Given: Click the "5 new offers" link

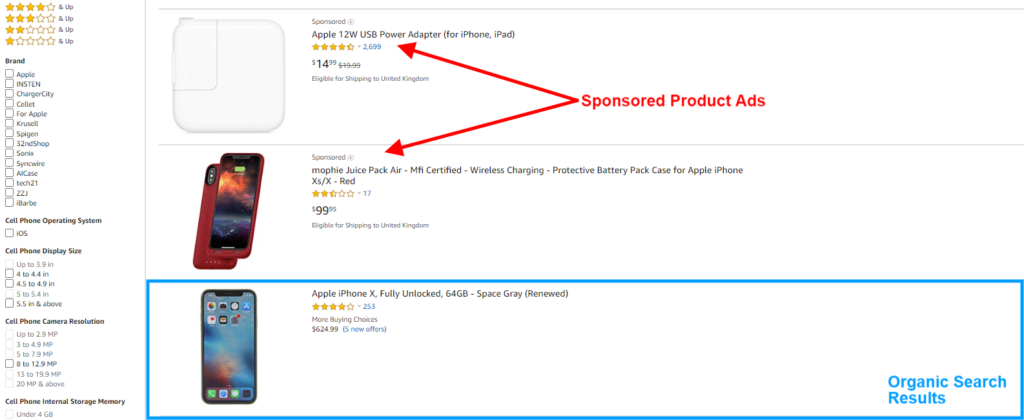Looking at the screenshot, I should (x=369, y=328).
